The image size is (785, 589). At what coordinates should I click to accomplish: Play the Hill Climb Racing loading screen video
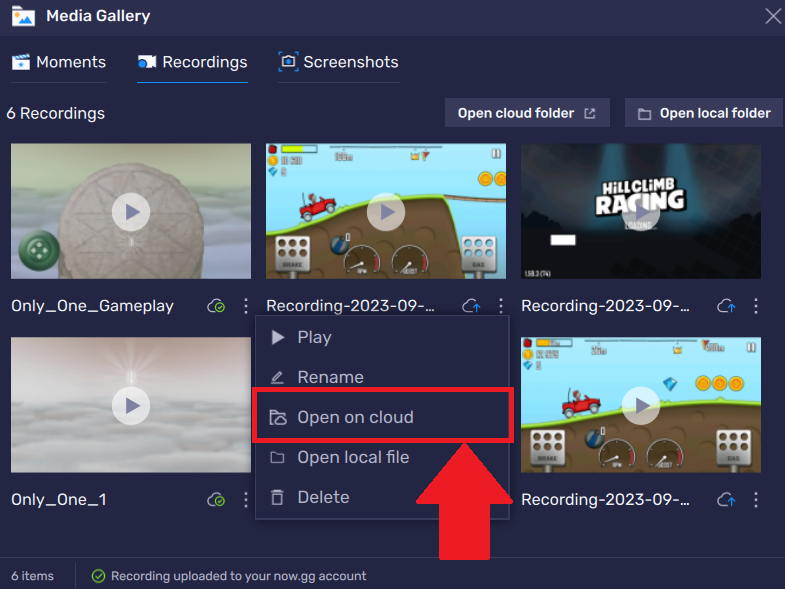tap(641, 211)
